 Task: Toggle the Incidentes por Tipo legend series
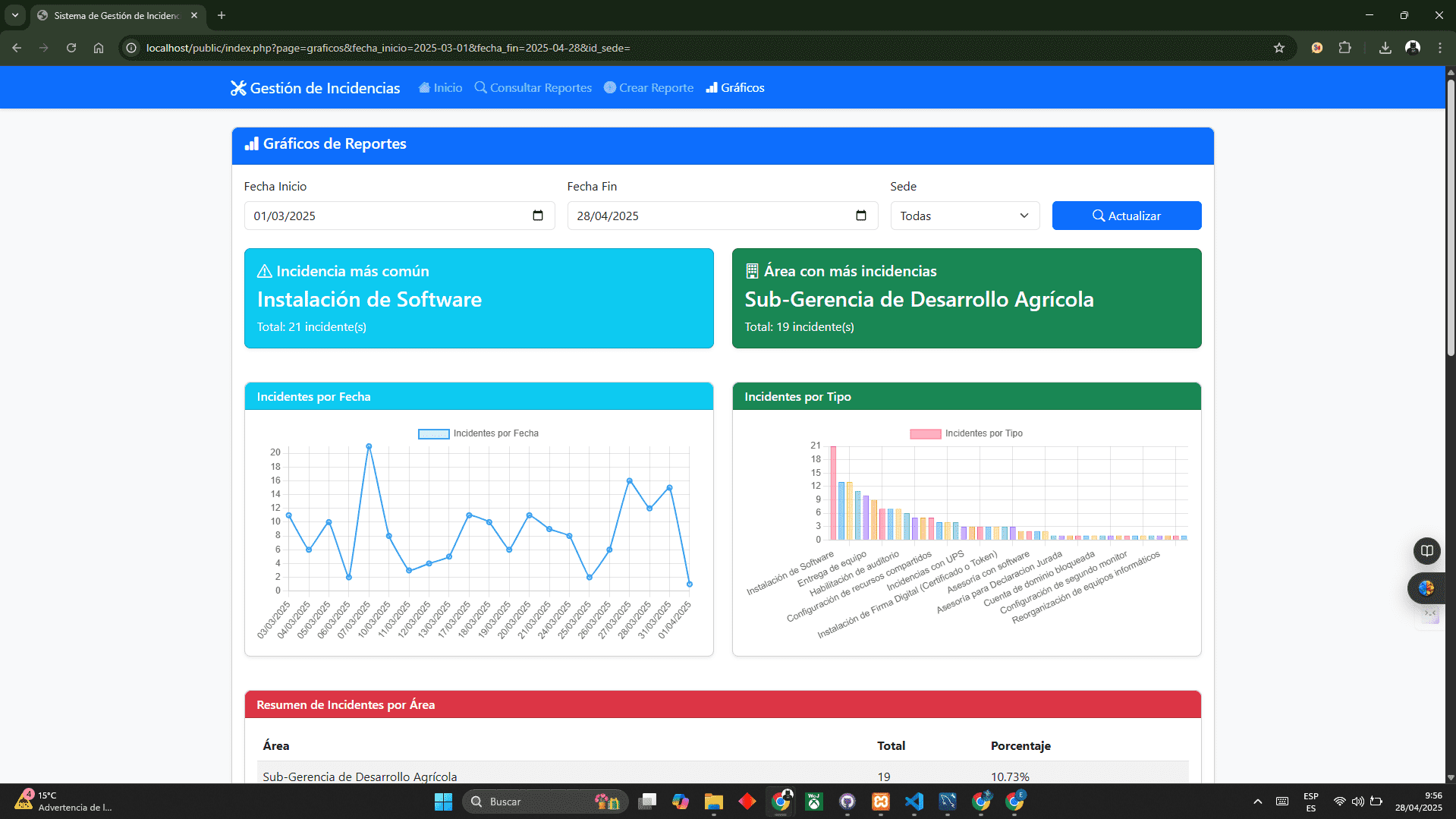coord(966,433)
